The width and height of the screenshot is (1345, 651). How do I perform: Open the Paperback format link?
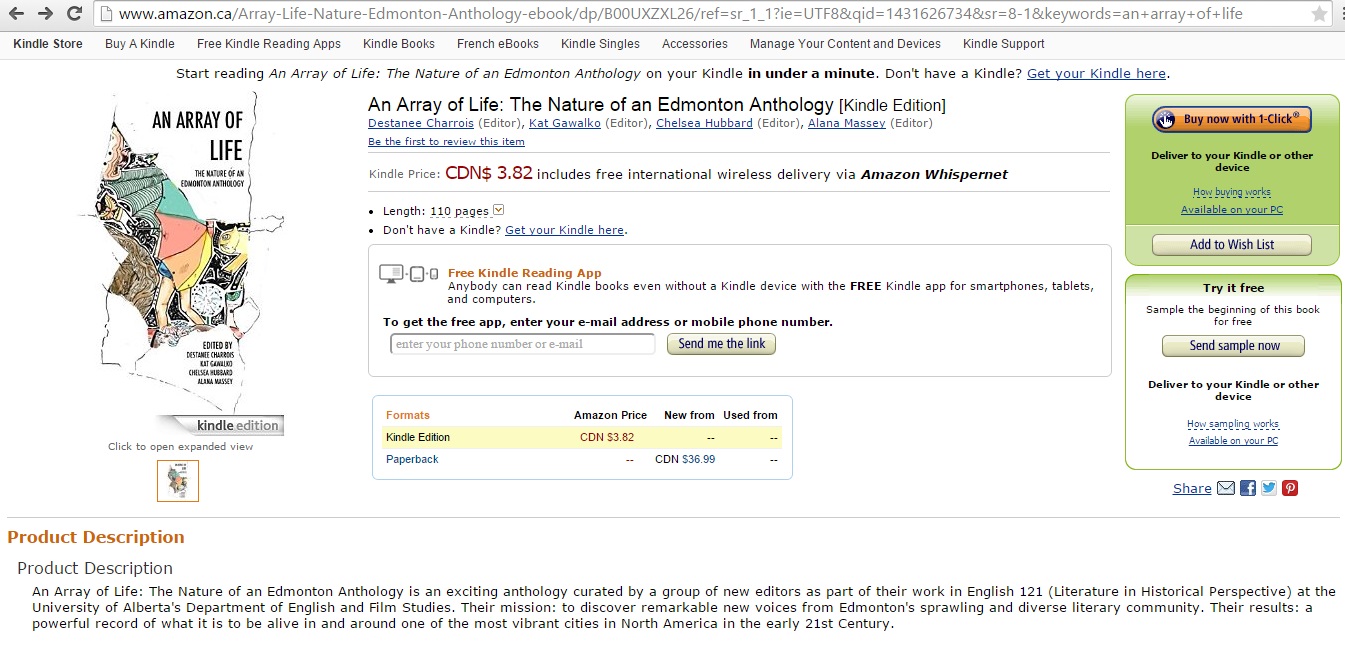pyautogui.click(x=412, y=459)
